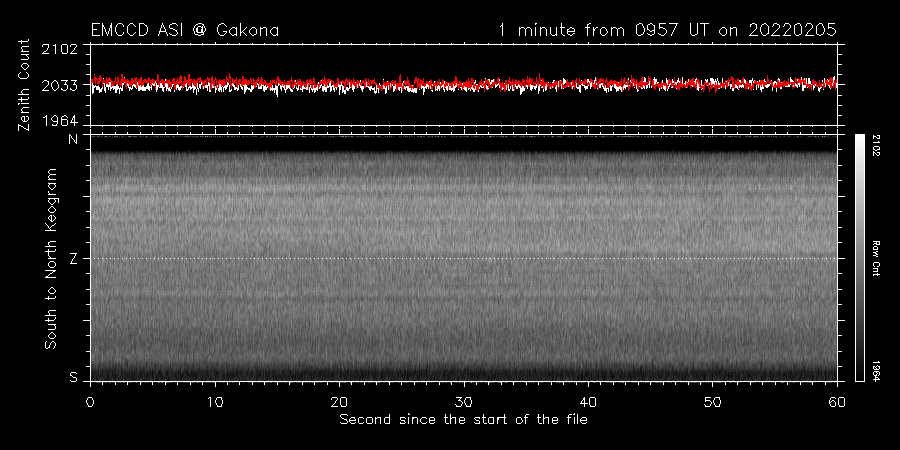900x450 pixels.
Task: Click the 60 second tick label
Action: coord(836,401)
